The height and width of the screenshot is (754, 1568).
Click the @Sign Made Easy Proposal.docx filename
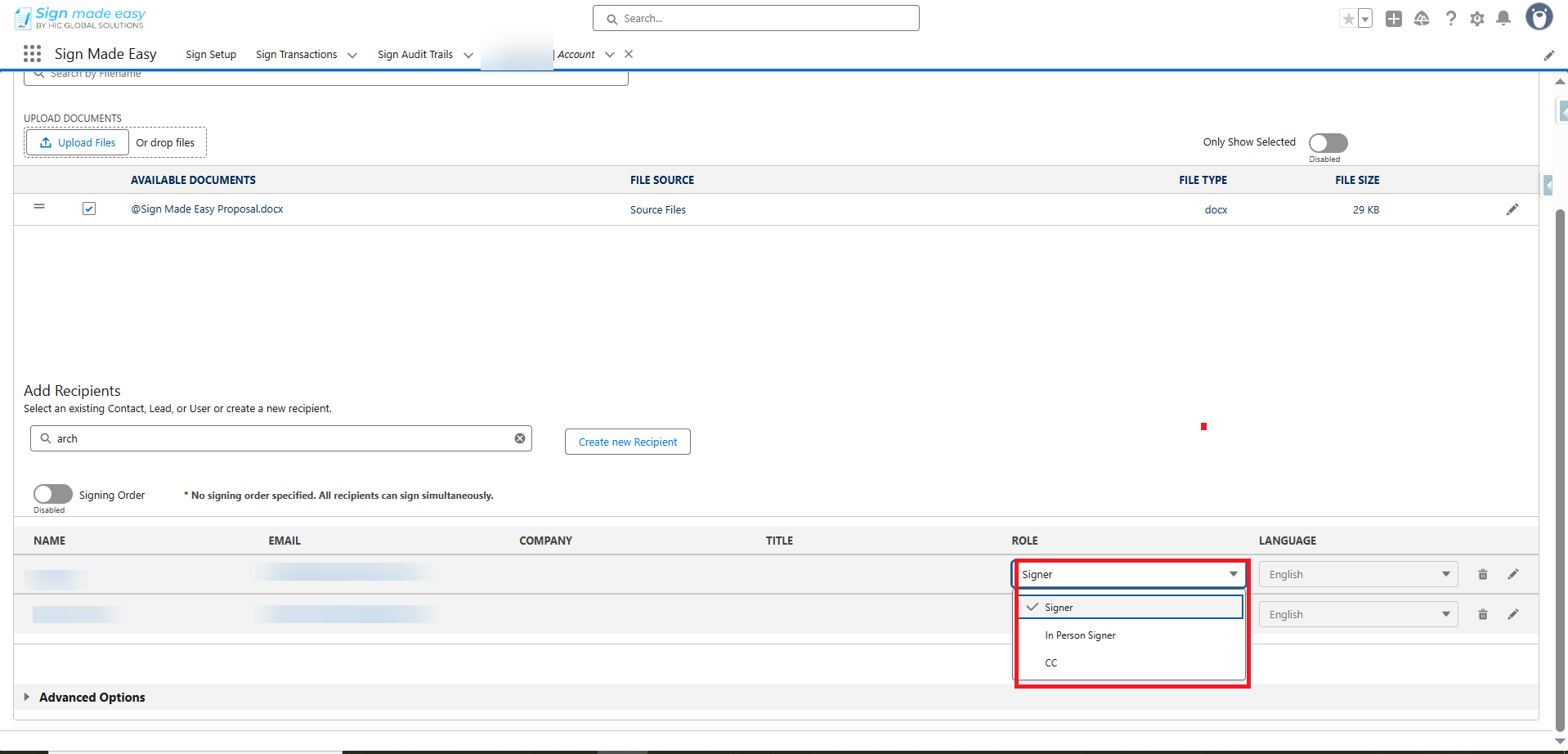tap(207, 209)
